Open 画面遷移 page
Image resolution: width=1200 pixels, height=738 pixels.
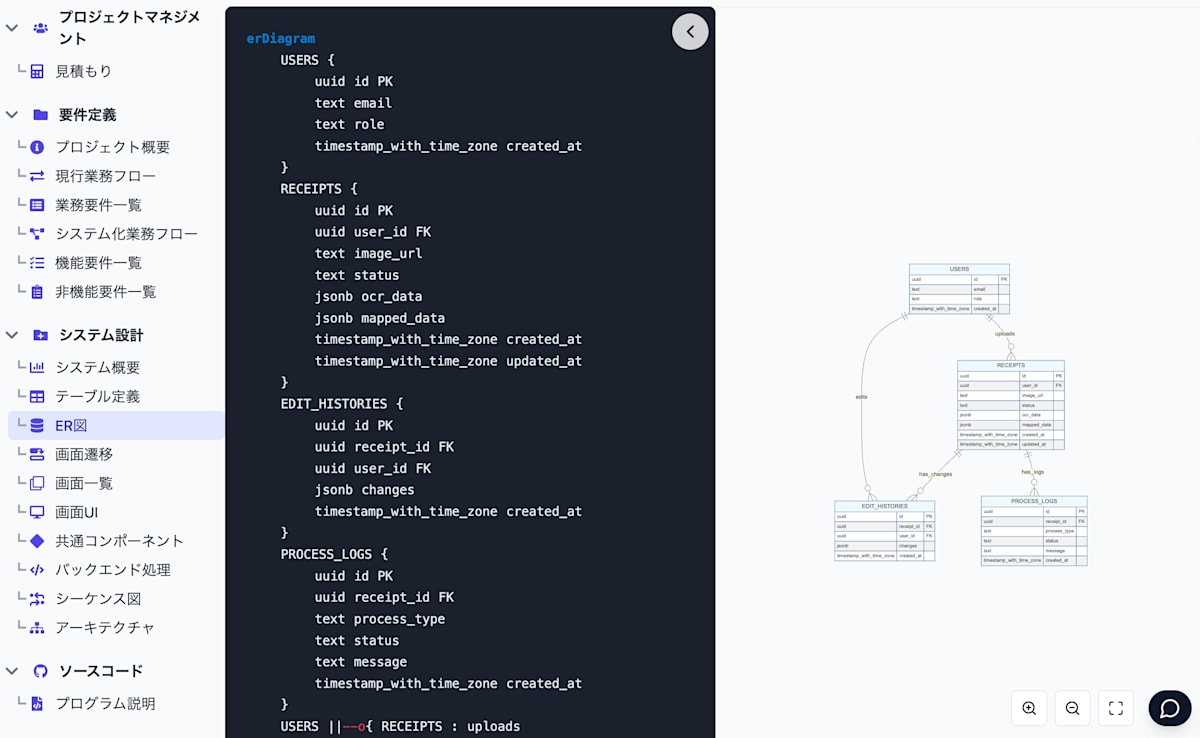[x=84, y=454]
